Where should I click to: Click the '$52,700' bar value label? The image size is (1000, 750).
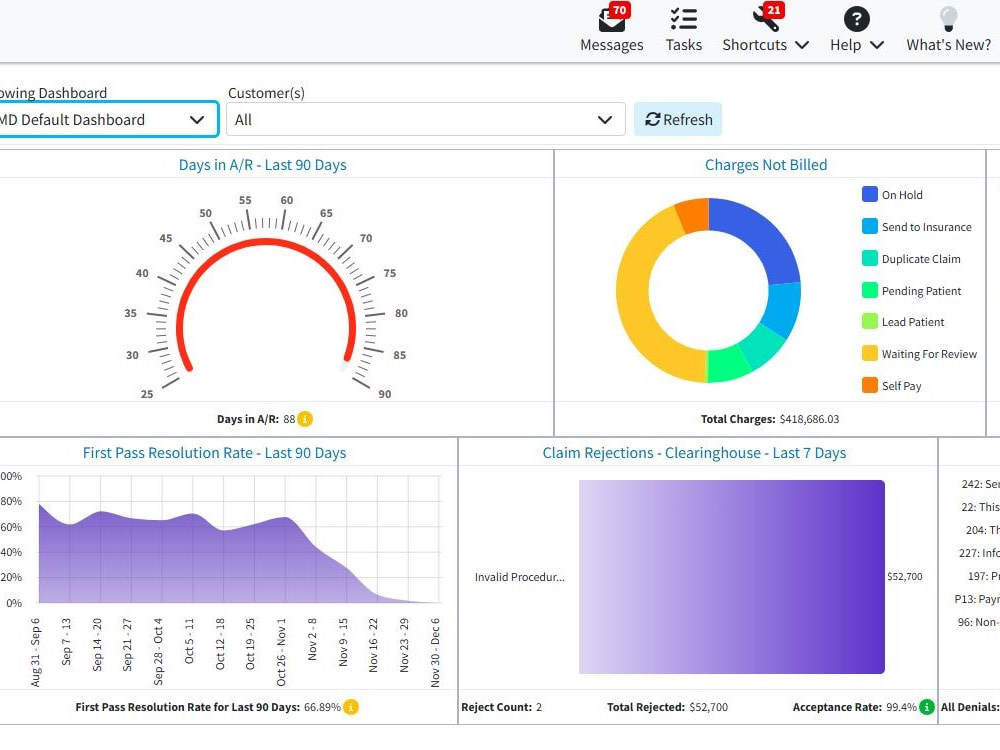pyautogui.click(x=904, y=577)
